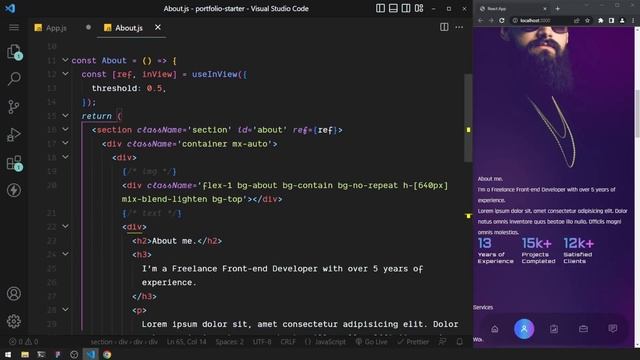This screenshot has height=360, width=640.
Task: Reload the page in Chrome
Action: [x=502, y=20]
